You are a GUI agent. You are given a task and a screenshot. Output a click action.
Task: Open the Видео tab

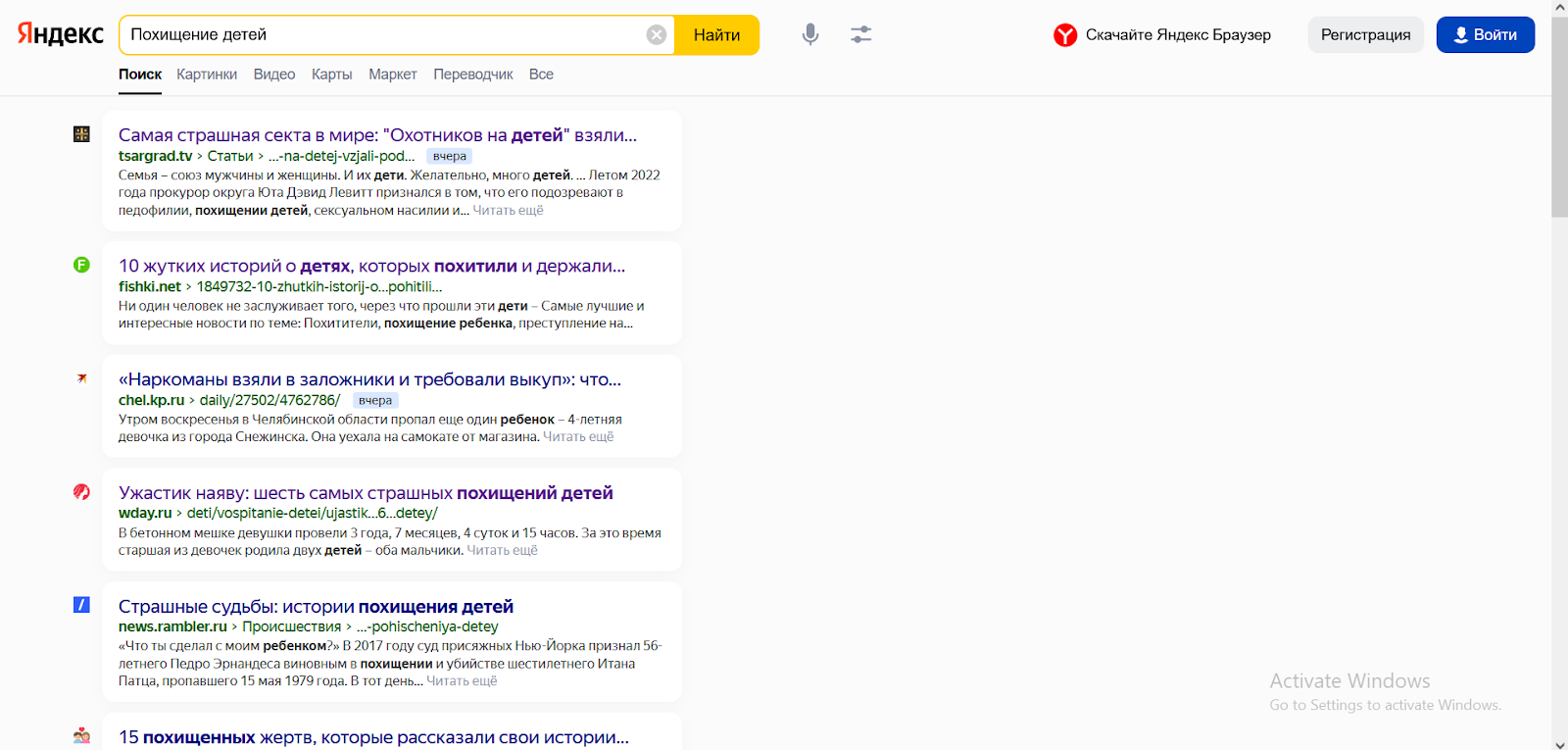point(274,75)
